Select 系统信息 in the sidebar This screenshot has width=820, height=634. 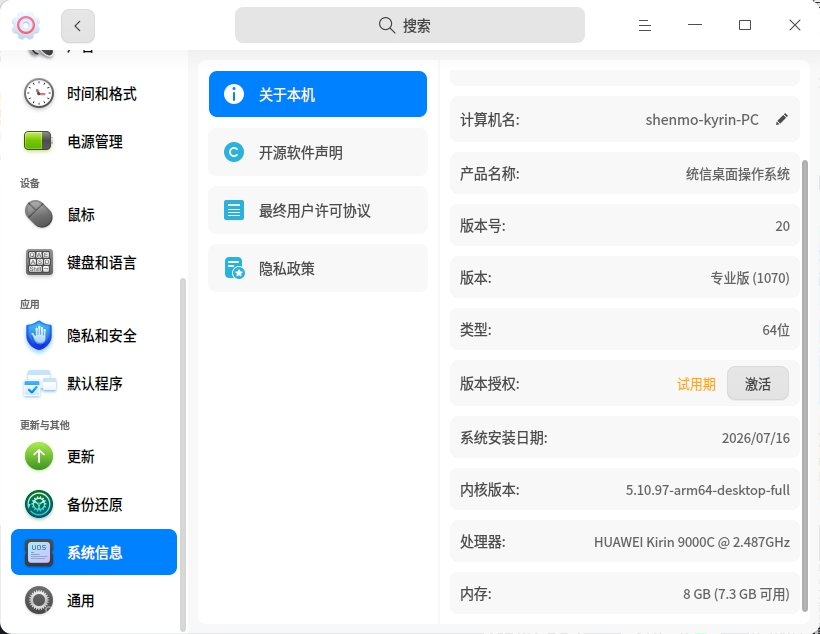coord(94,552)
